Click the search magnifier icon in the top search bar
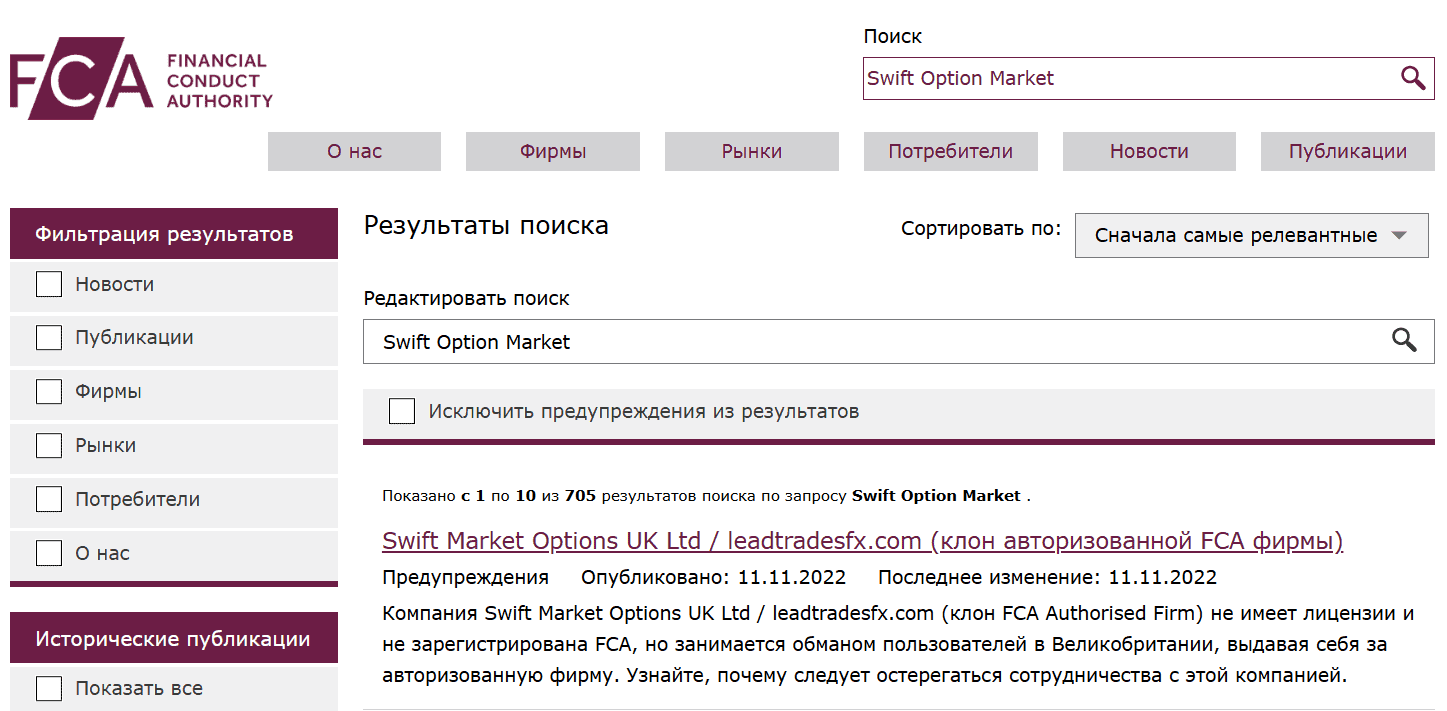This screenshot has width=1447, height=711. click(x=1412, y=77)
